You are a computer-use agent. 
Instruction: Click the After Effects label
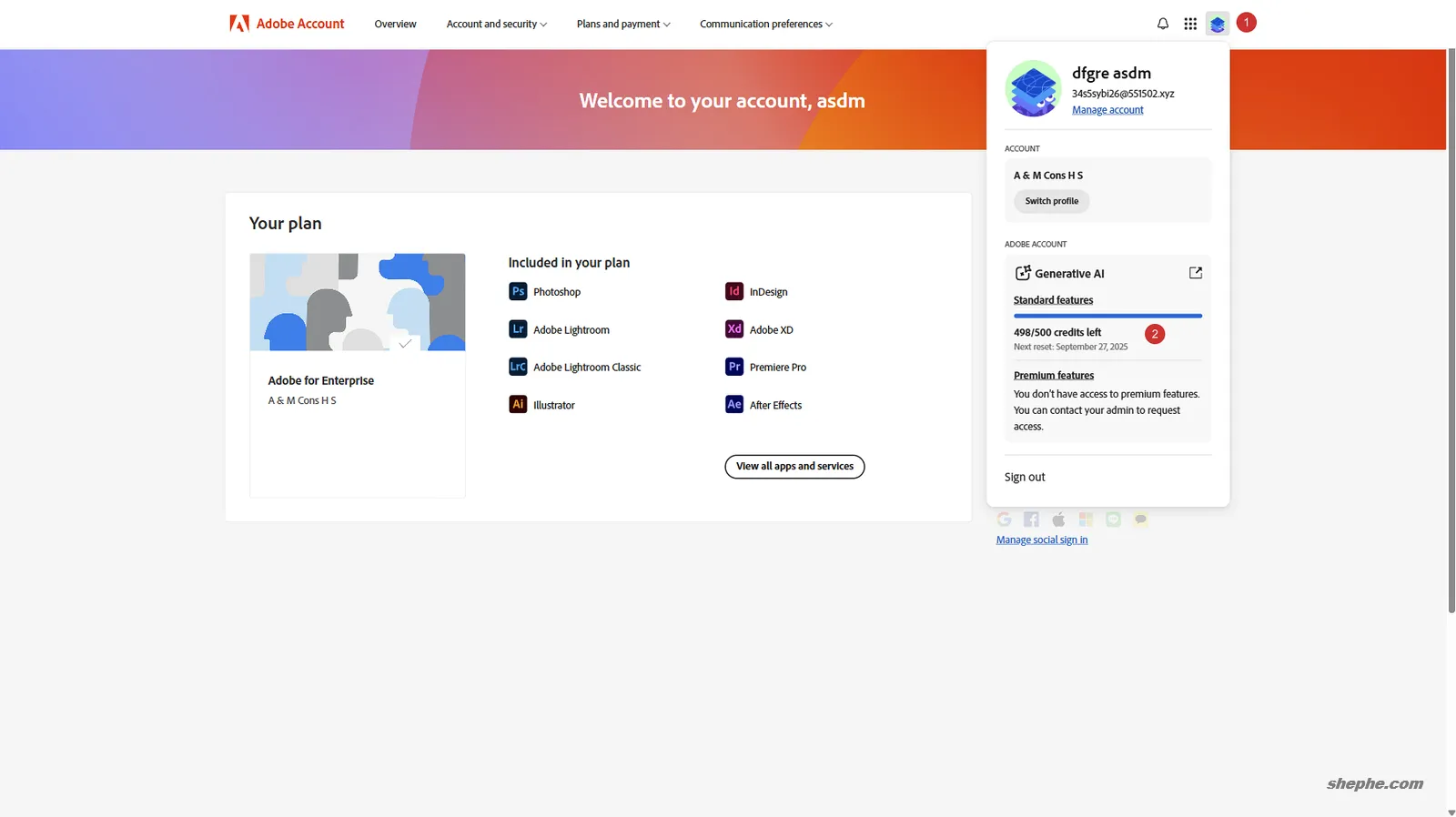click(775, 406)
